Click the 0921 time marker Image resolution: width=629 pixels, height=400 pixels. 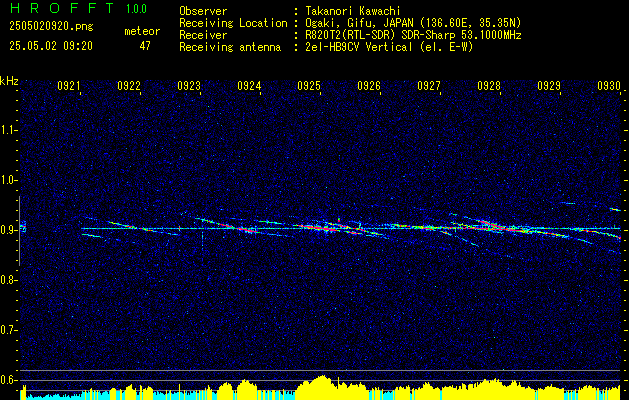68,85
